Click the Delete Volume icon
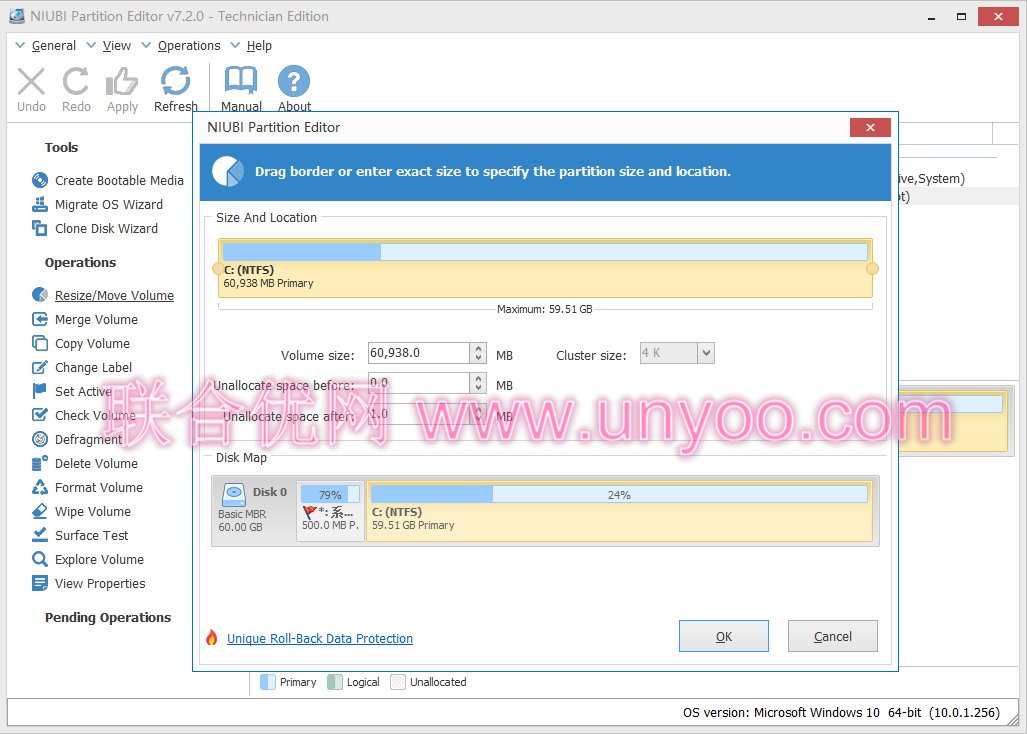This screenshot has width=1027, height=734. click(x=40, y=463)
